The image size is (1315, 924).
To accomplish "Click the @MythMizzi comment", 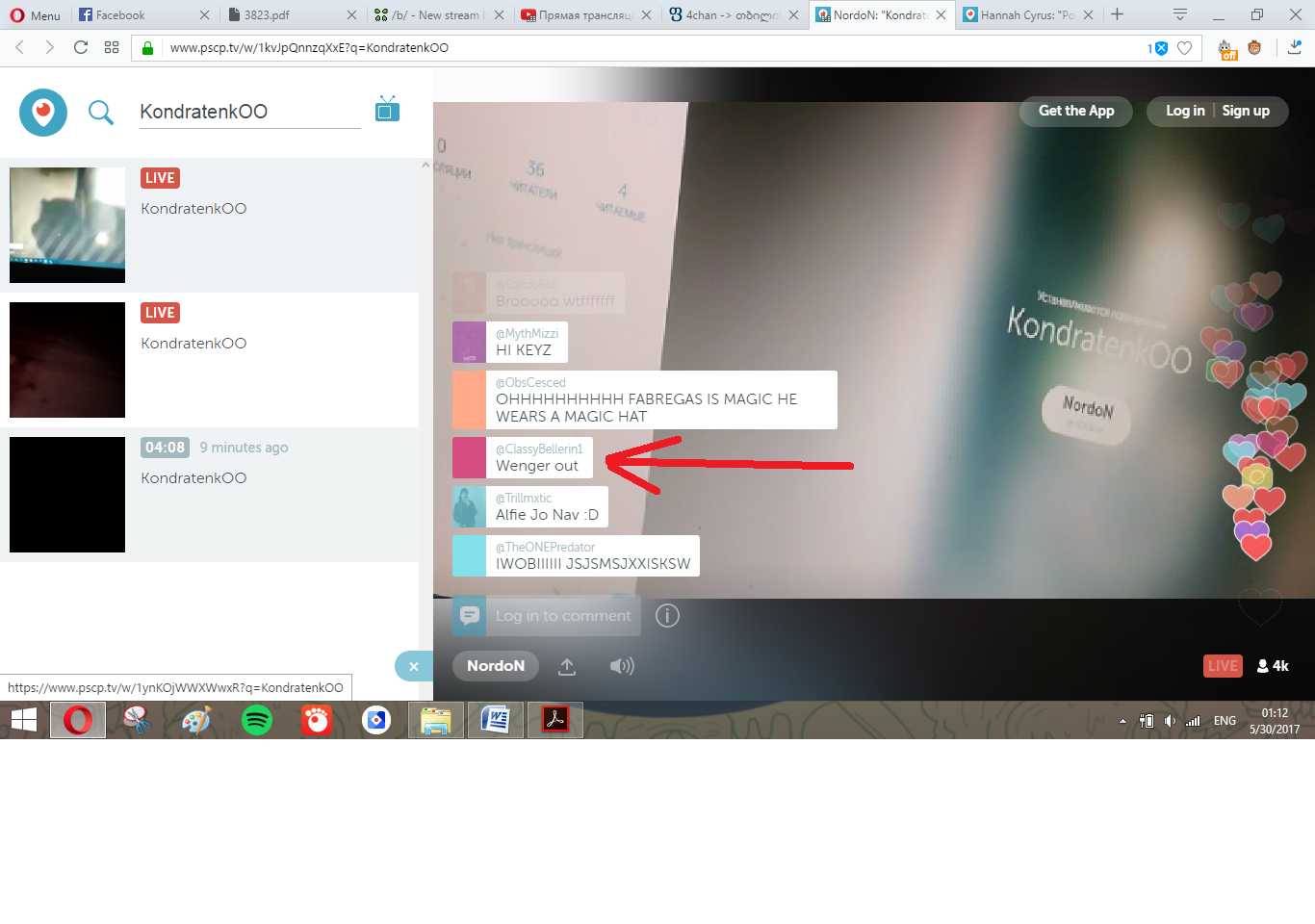I will 510,343.
